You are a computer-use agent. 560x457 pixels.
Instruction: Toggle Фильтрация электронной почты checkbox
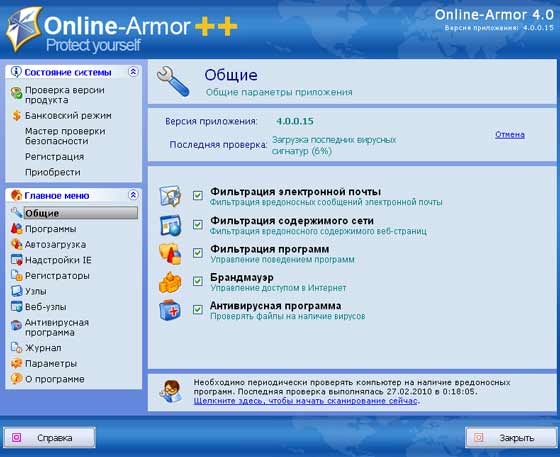tap(198, 195)
